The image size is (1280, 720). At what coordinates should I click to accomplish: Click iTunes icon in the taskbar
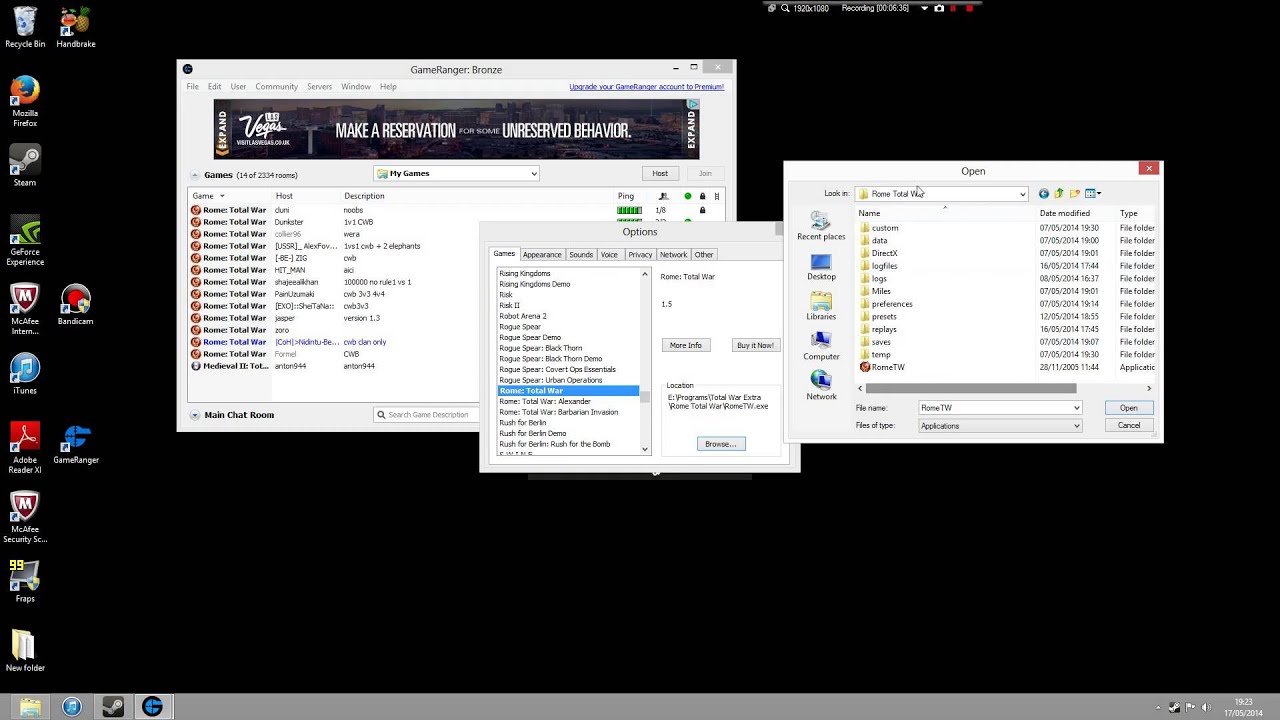click(x=71, y=707)
